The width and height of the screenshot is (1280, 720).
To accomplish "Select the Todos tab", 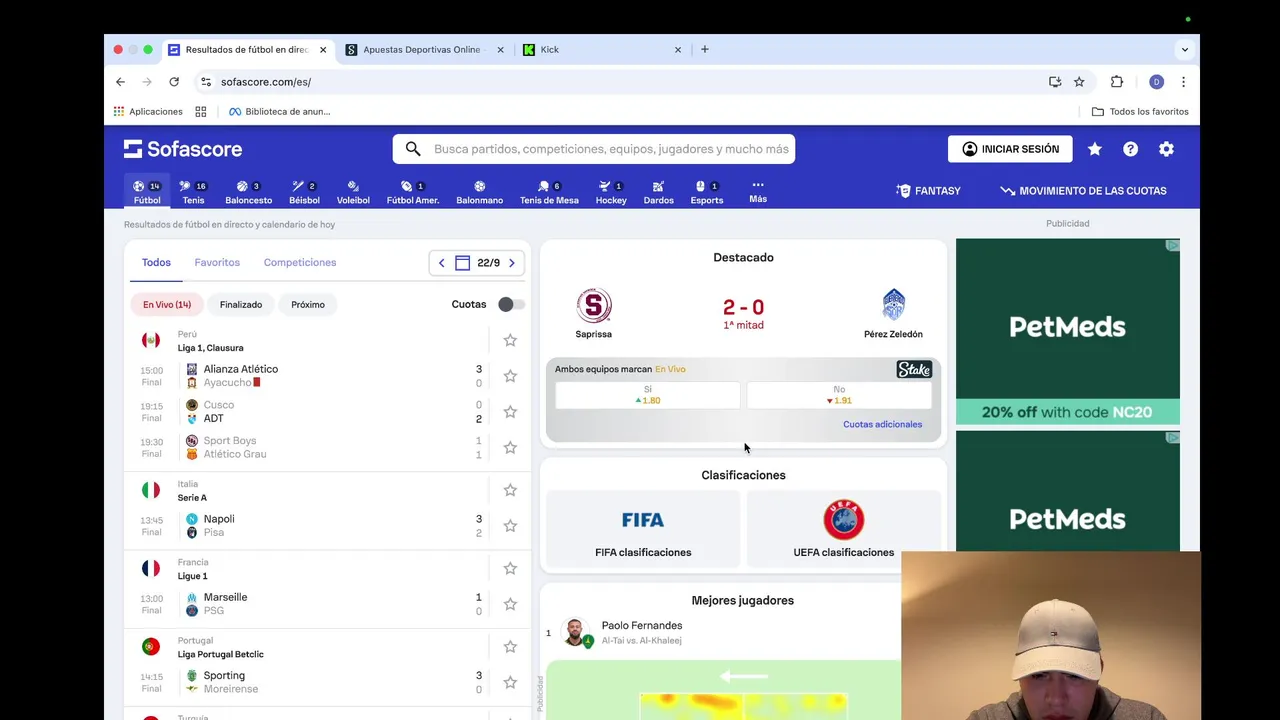I will (156, 262).
